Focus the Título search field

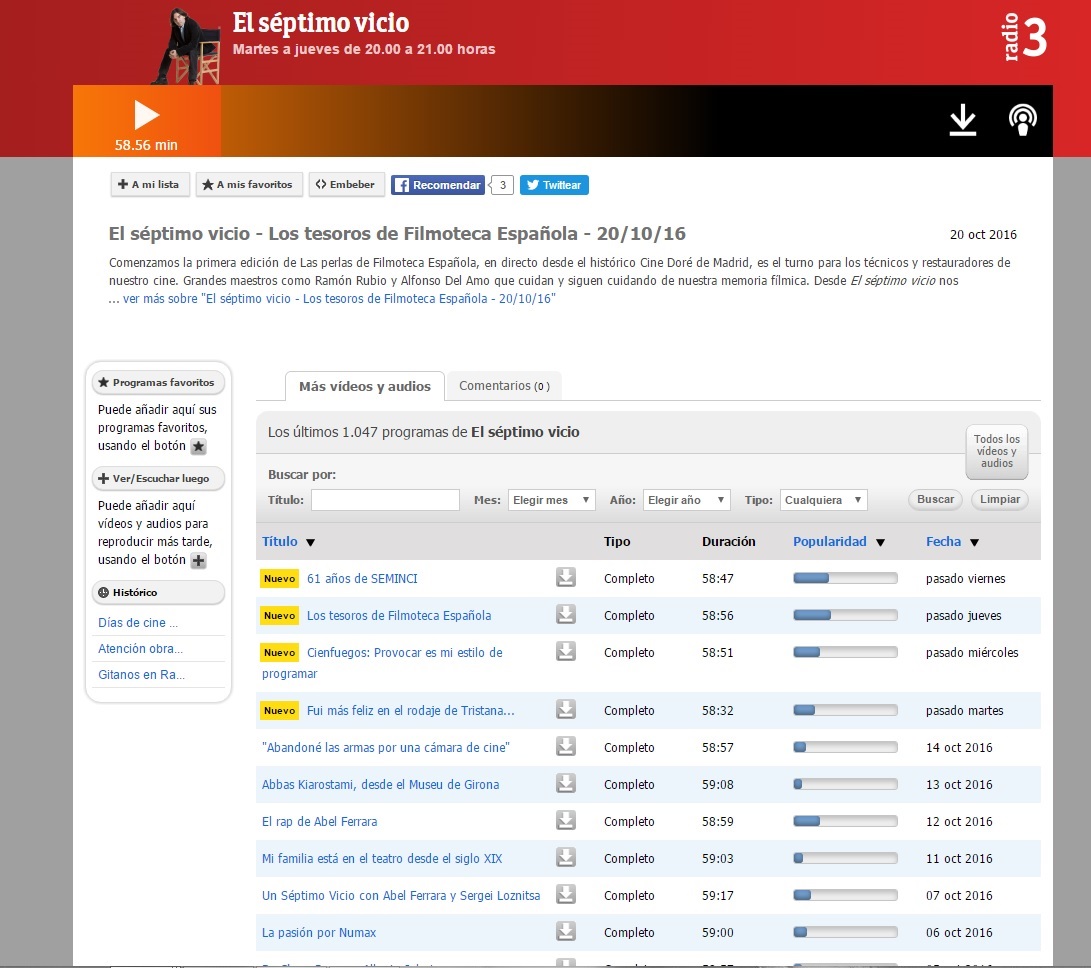(x=385, y=500)
